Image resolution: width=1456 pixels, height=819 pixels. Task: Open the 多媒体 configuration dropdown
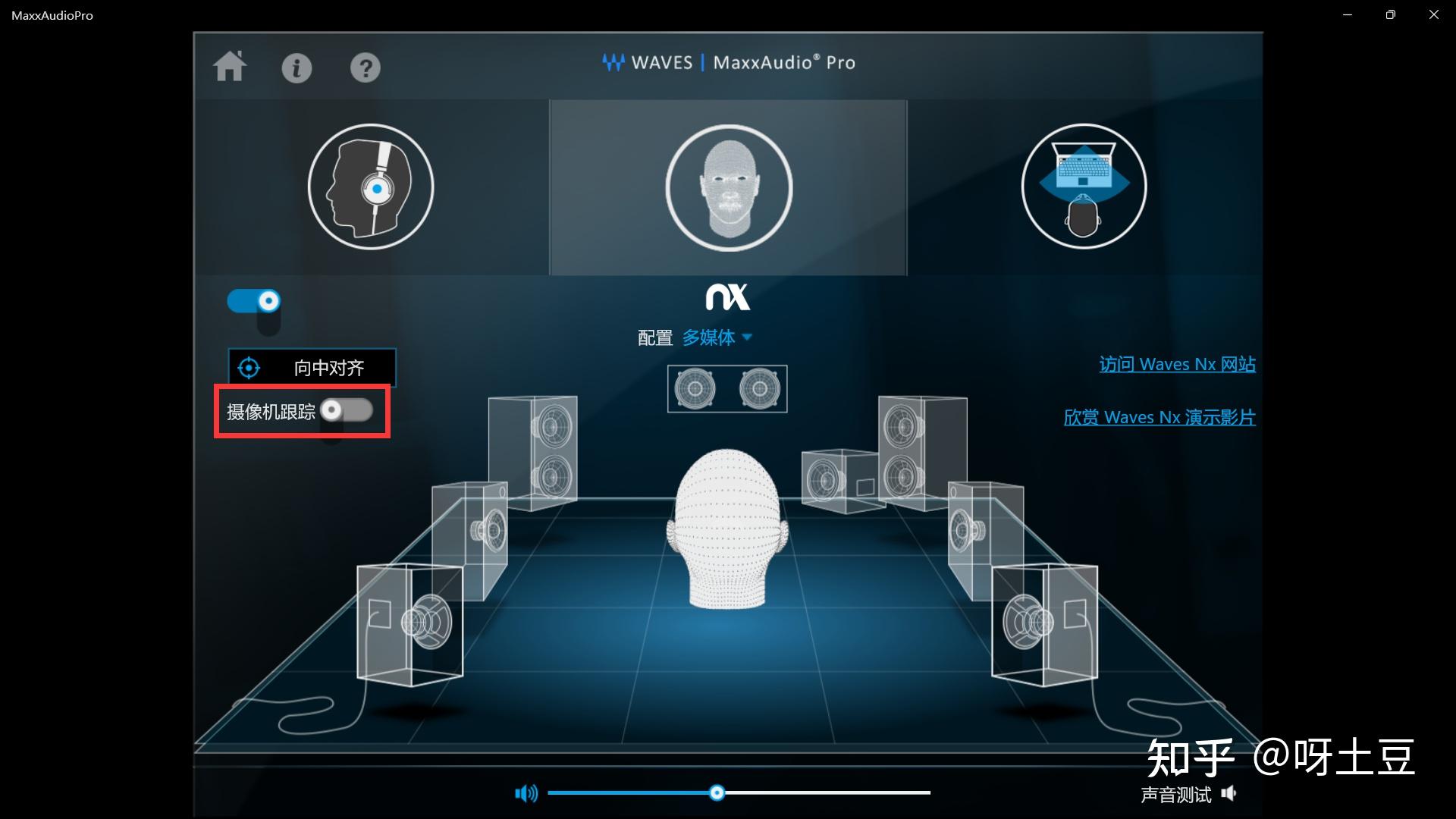click(x=717, y=337)
